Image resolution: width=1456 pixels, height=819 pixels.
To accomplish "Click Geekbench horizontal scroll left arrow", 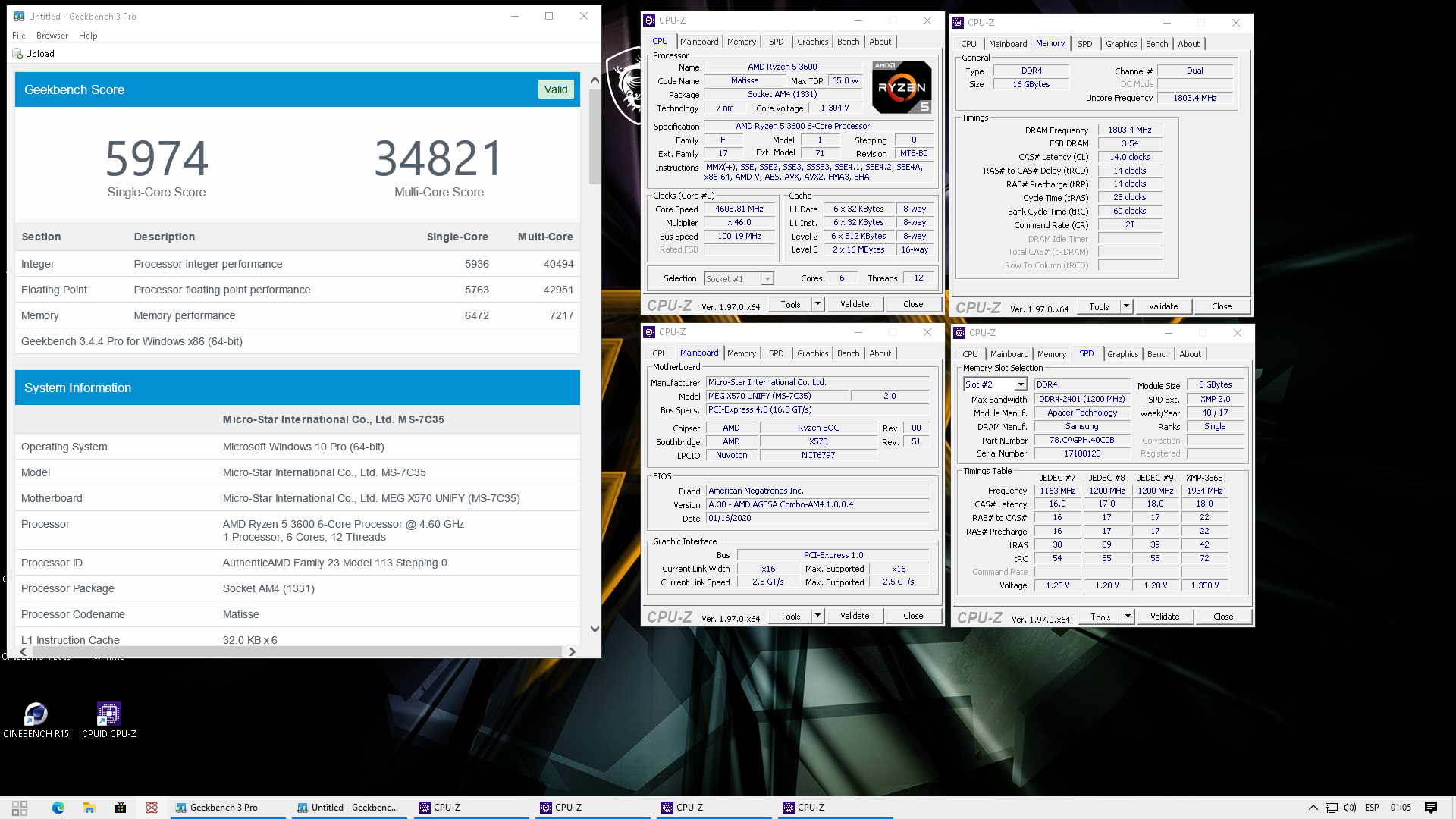I will [23, 651].
